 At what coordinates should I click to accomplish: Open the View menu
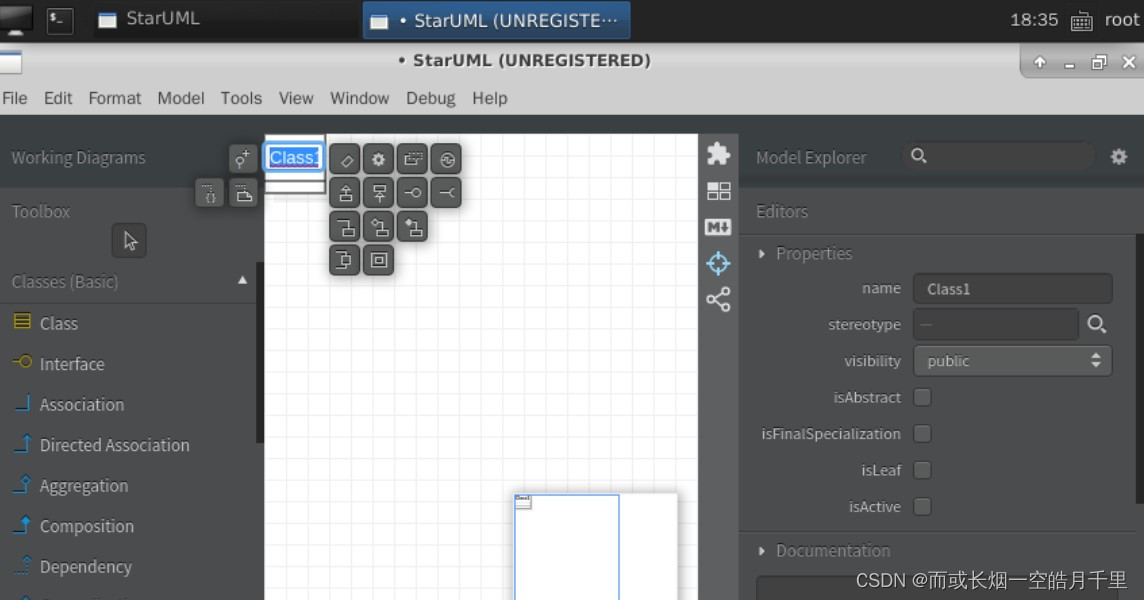click(x=295, y=98)
